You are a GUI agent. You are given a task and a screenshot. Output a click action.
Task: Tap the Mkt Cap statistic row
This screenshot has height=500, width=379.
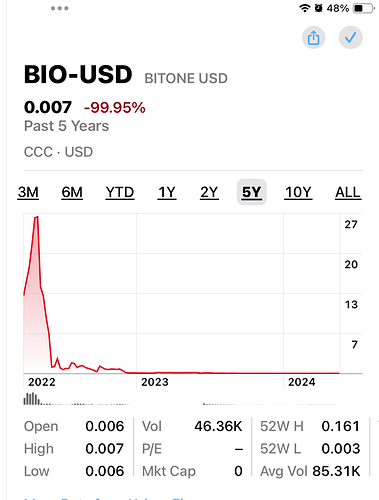pyautogui.click(x=192, y=471)
